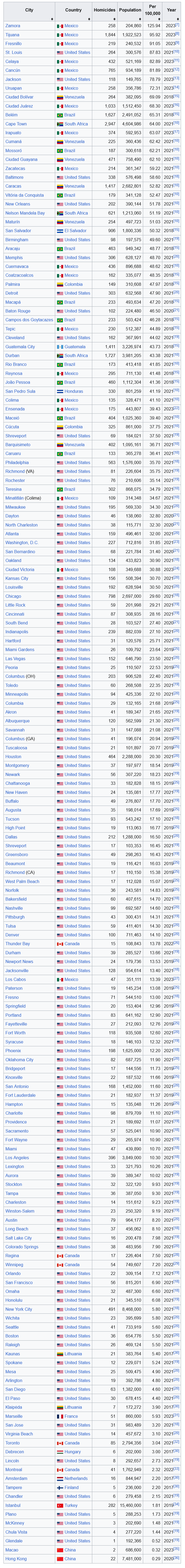The image size is (185, 1568).
Task: Click the Colombia flag in the Cúcuta row
Action: tap(60, 427)
